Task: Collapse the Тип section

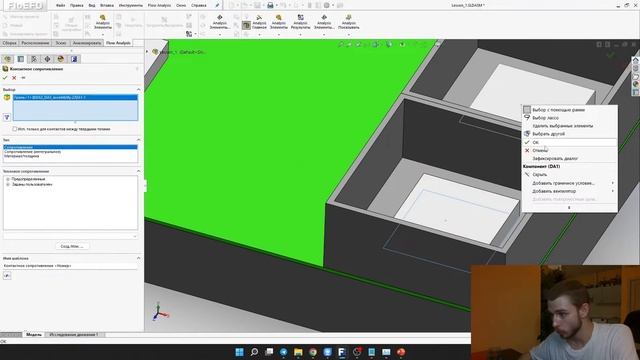Action: [x=138, y=140]
